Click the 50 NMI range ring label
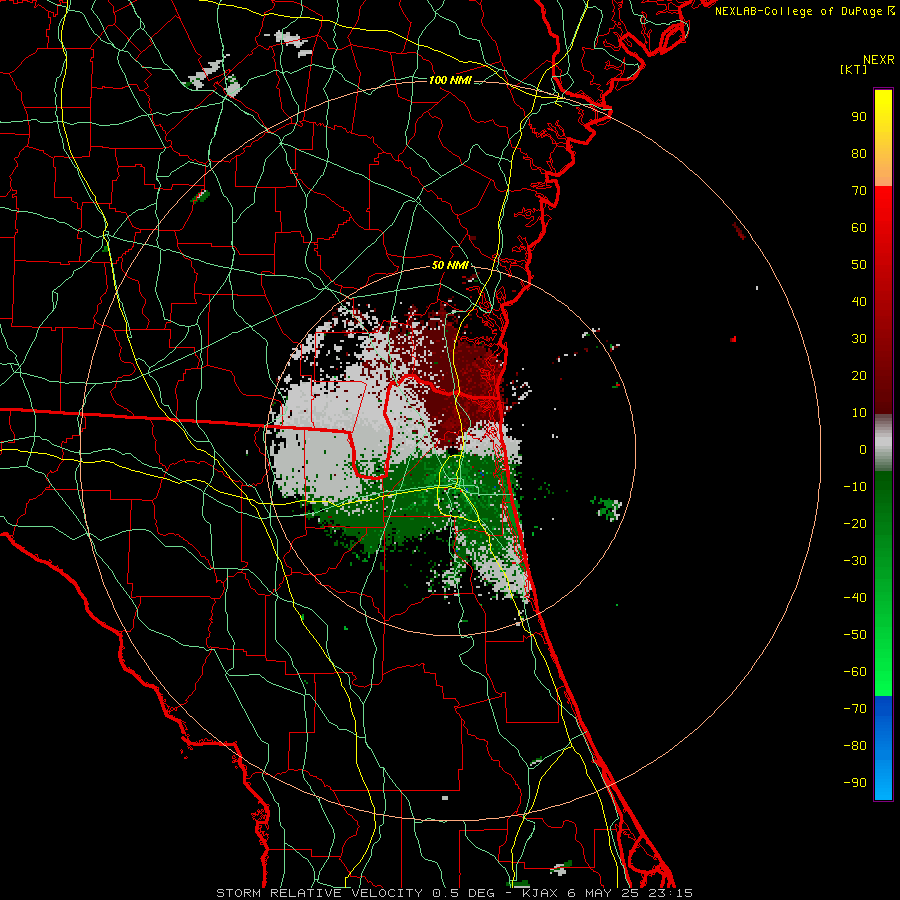This screenshot has height=900, width=900. coord(450,265)
